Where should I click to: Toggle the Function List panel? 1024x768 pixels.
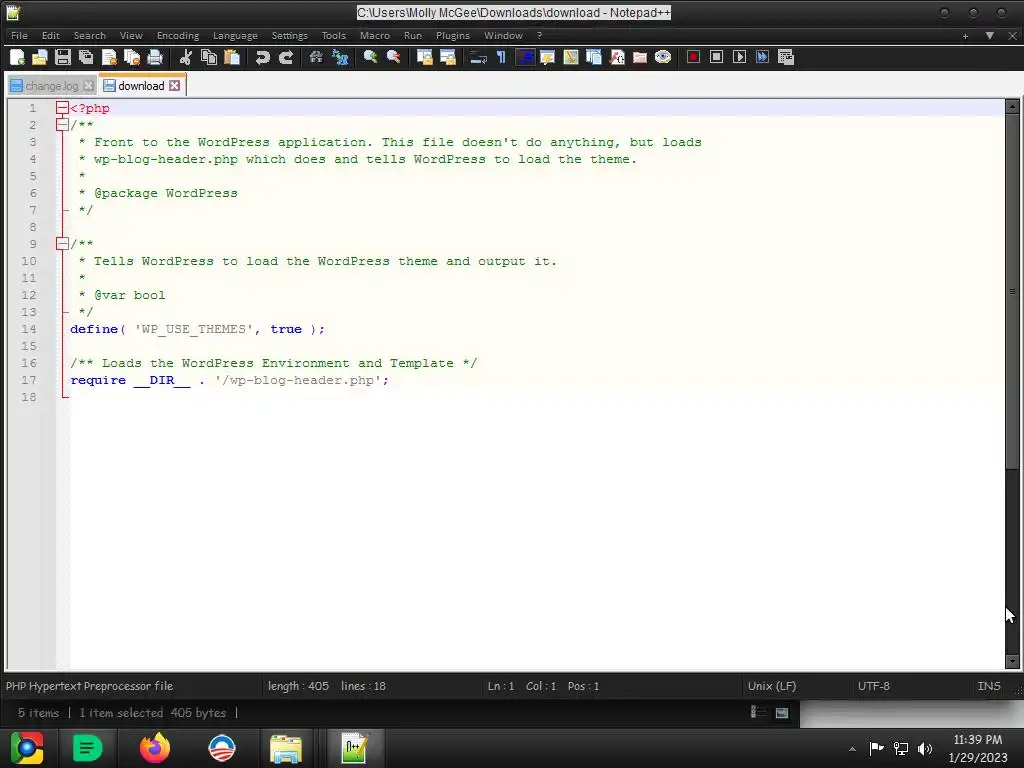click(x=616, y=57)
